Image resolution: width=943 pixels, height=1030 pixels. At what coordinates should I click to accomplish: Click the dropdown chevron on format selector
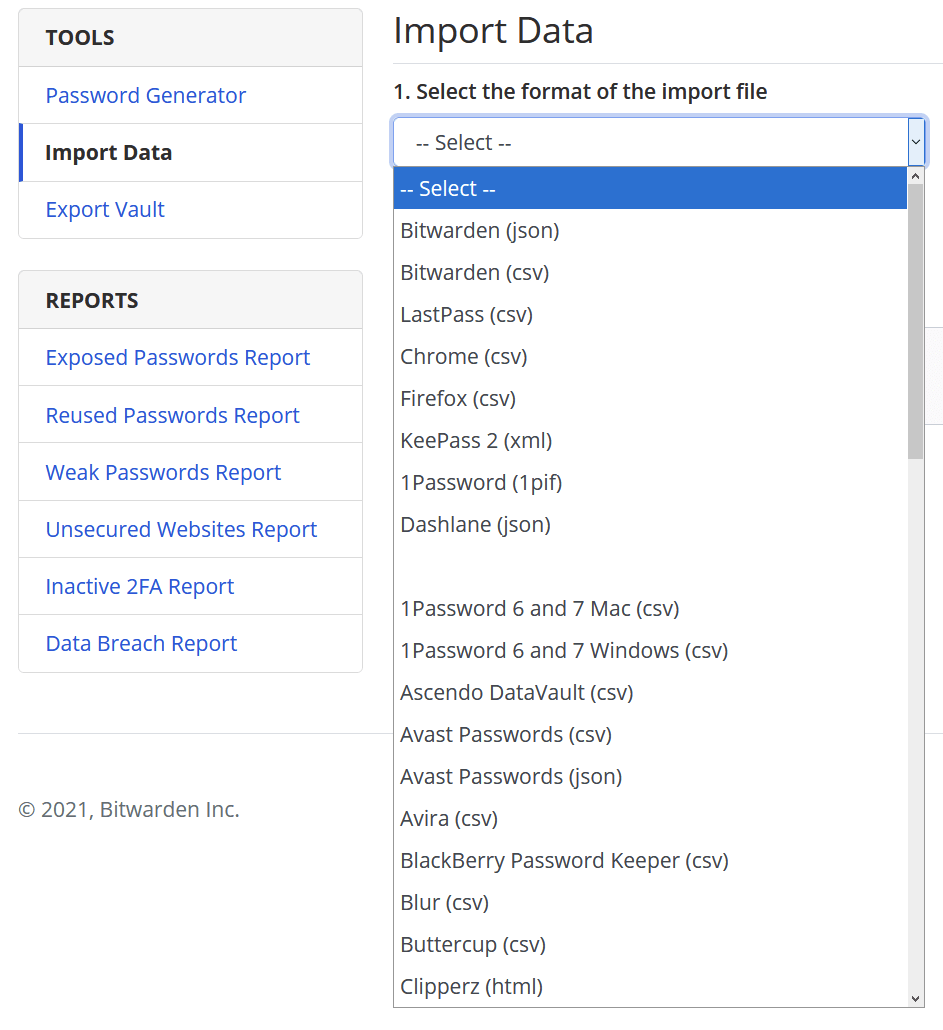916,142
